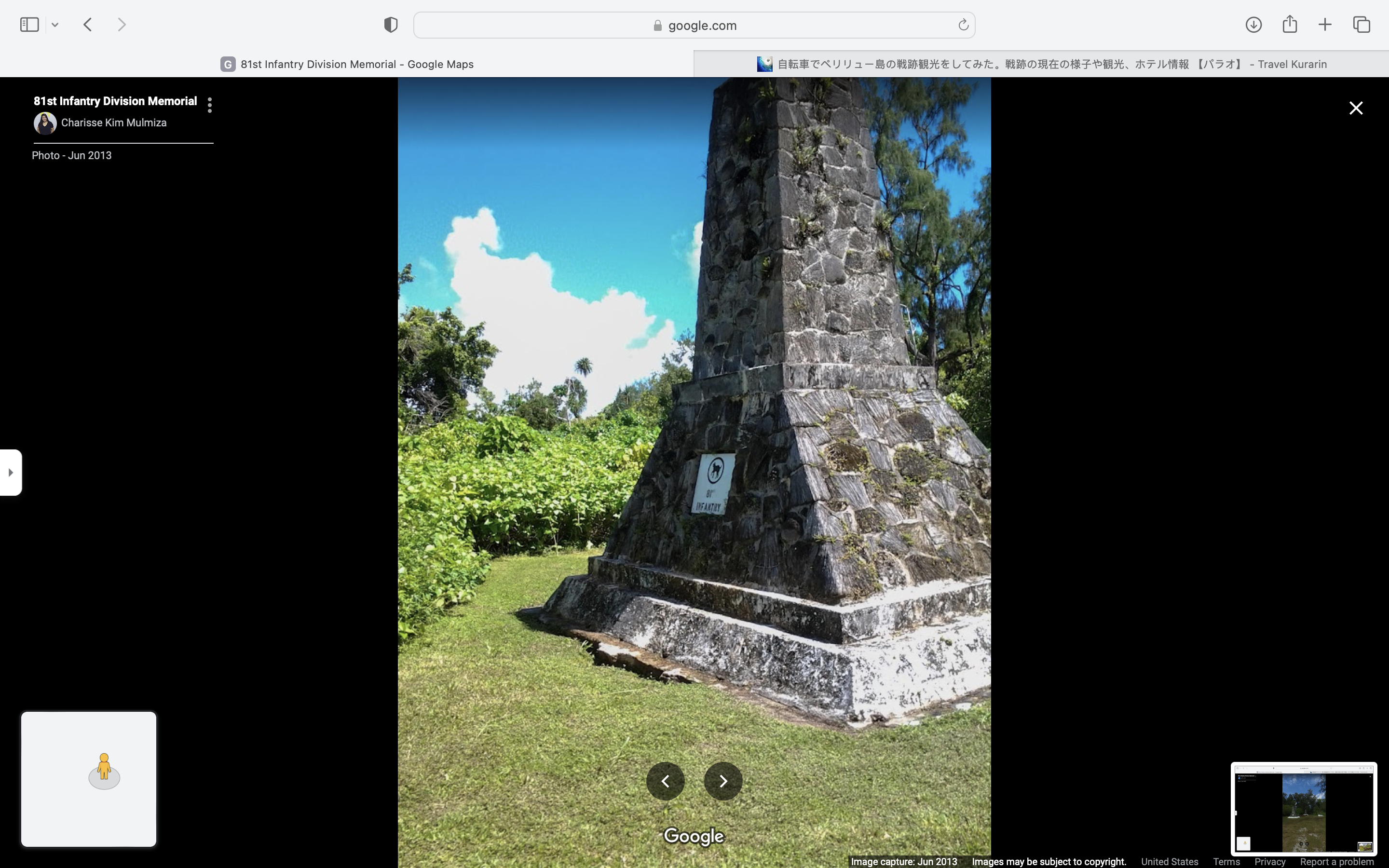The height and width of the screenshot is (868, 1389).
Task: Click the Share icon in the toolbar
Action: pos(1290,25)
